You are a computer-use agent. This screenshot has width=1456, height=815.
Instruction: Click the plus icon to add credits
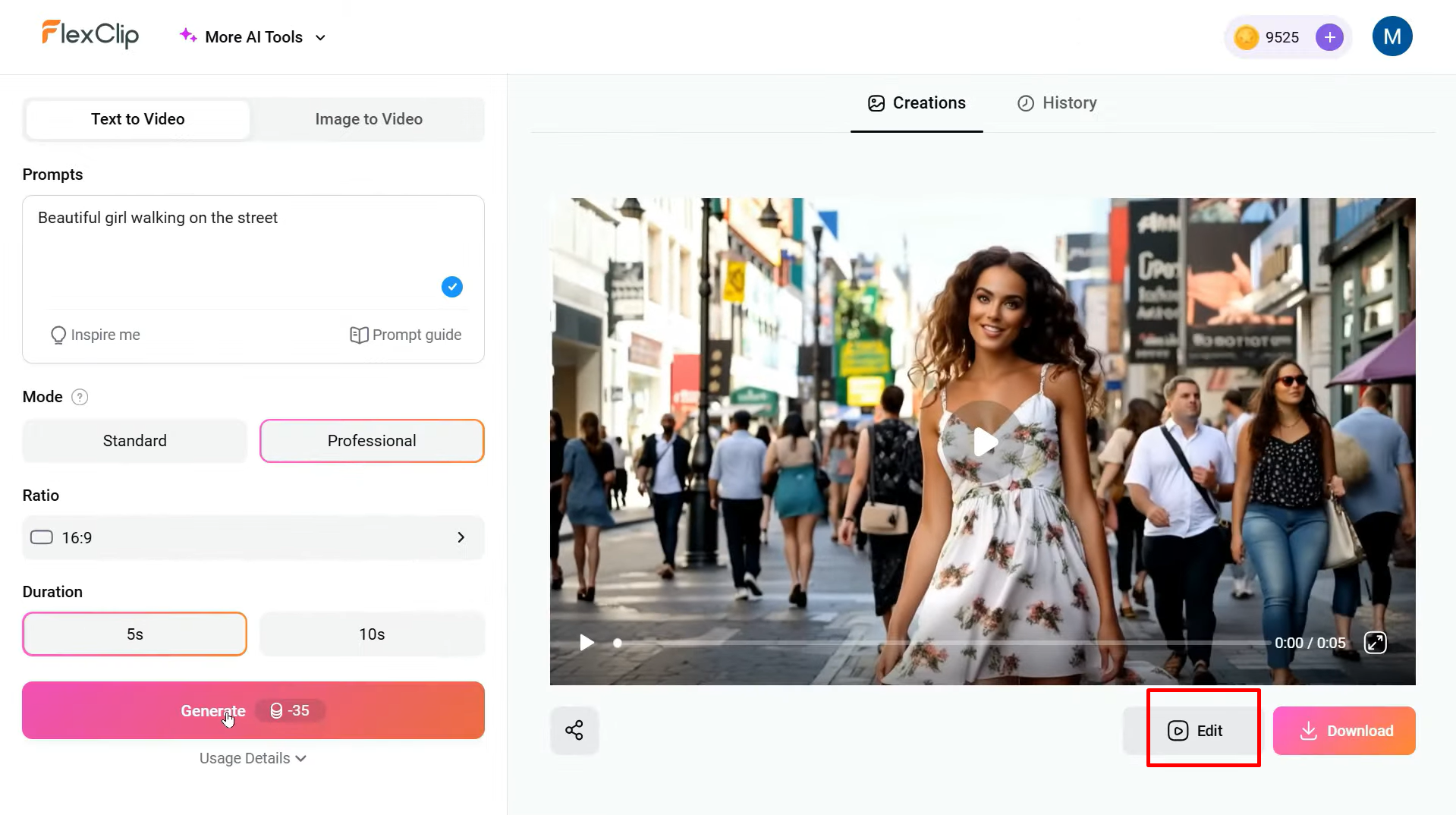click(x=1329, y=36)
